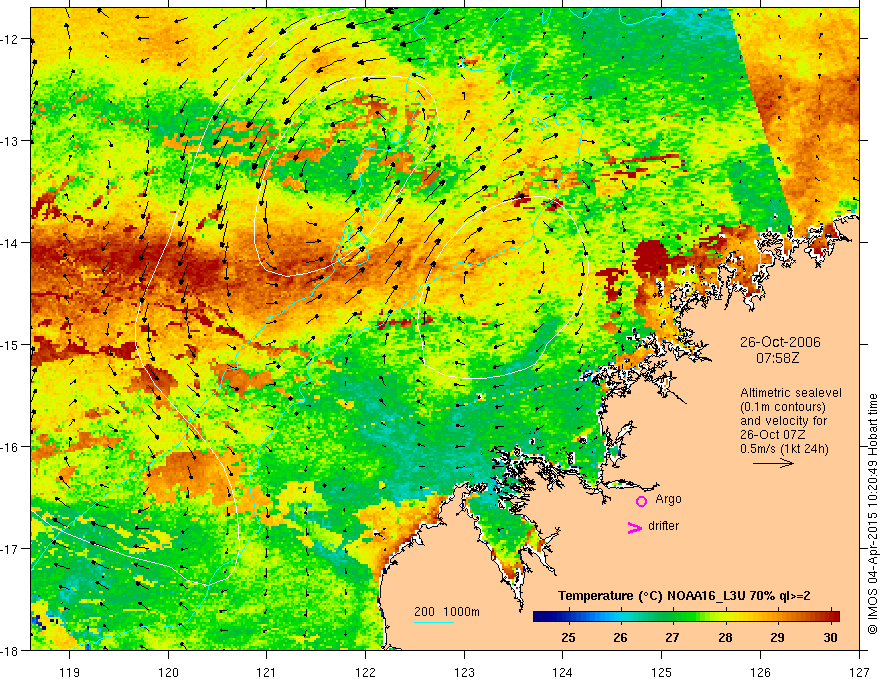Click the longitude axis label '121'
Viewport: 880px width, 680px height.
pyautogui.click(x=267, y=672)
